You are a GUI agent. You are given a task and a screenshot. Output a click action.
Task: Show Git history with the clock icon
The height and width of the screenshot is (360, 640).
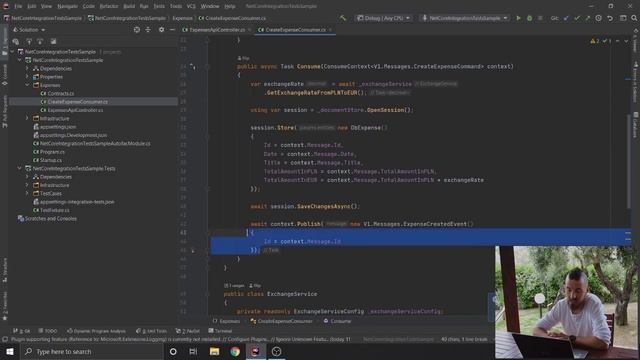(598, 18)
